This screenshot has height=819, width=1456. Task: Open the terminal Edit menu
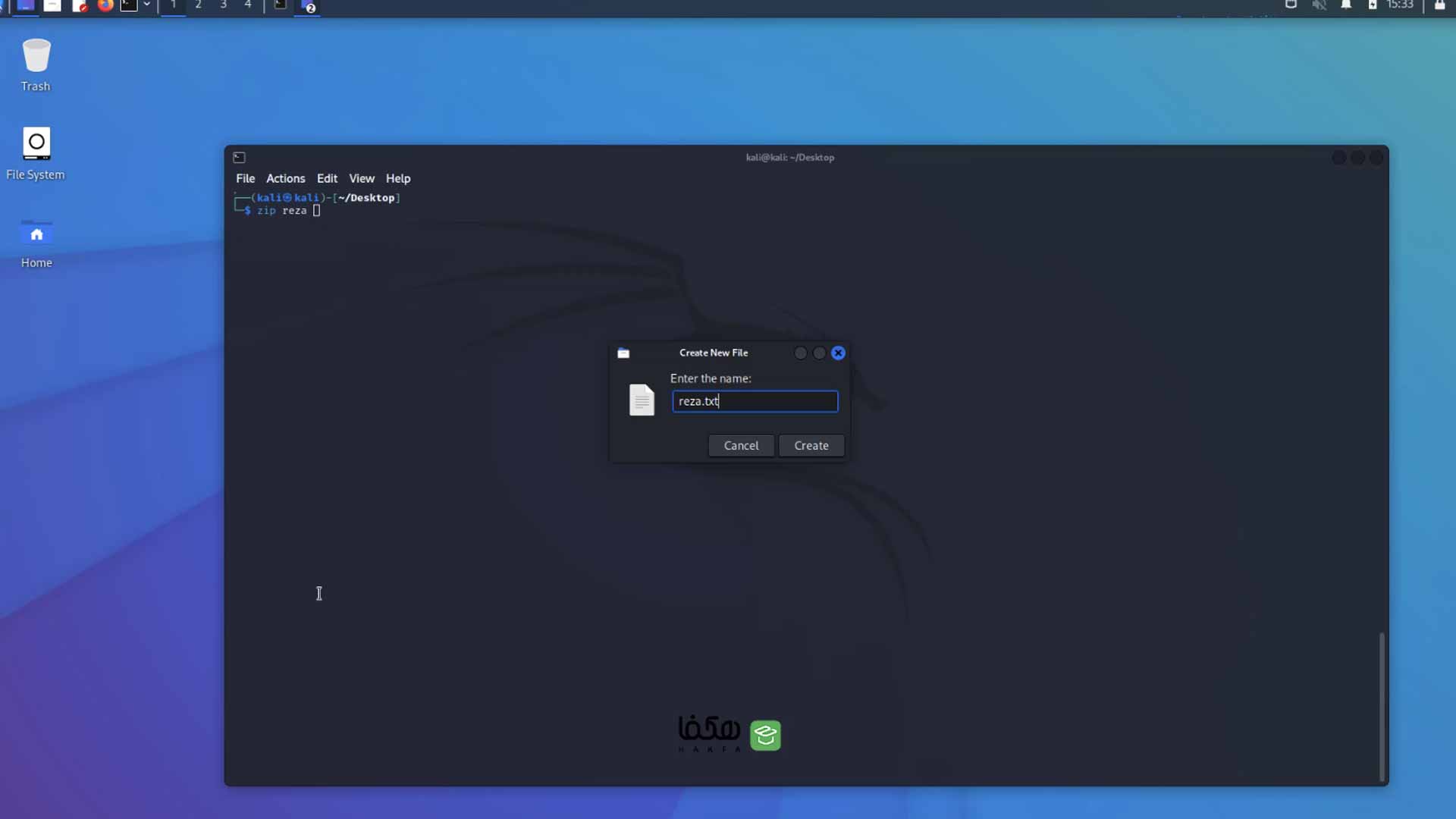click(327, 178)
